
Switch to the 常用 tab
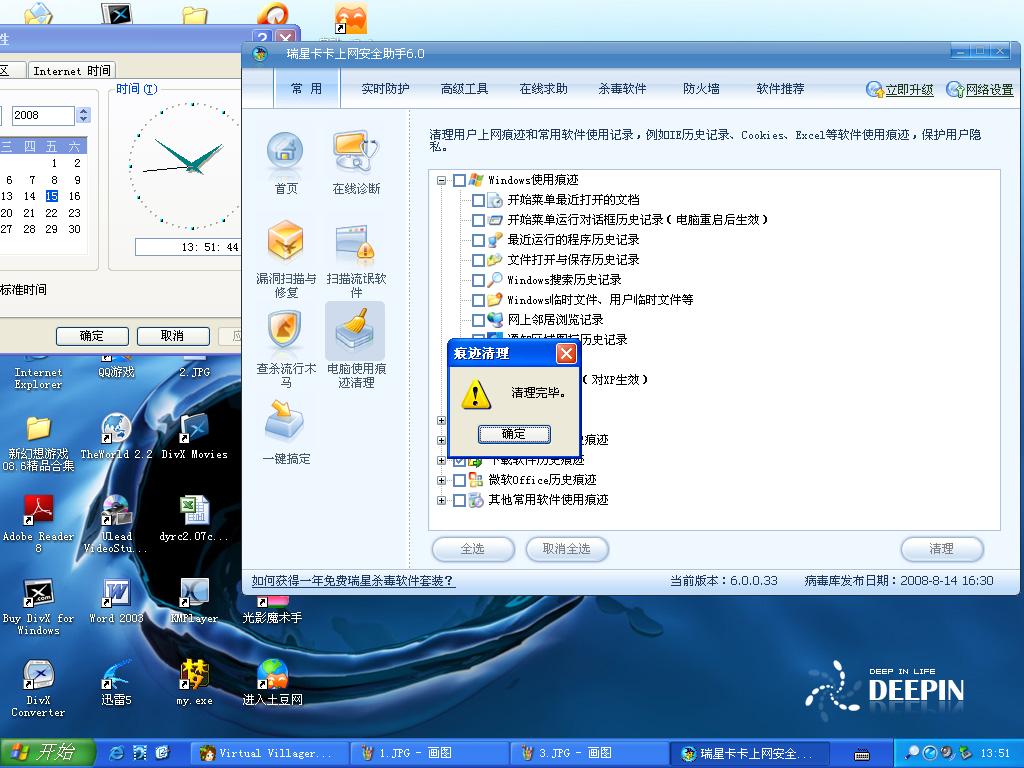coord(307,88)
